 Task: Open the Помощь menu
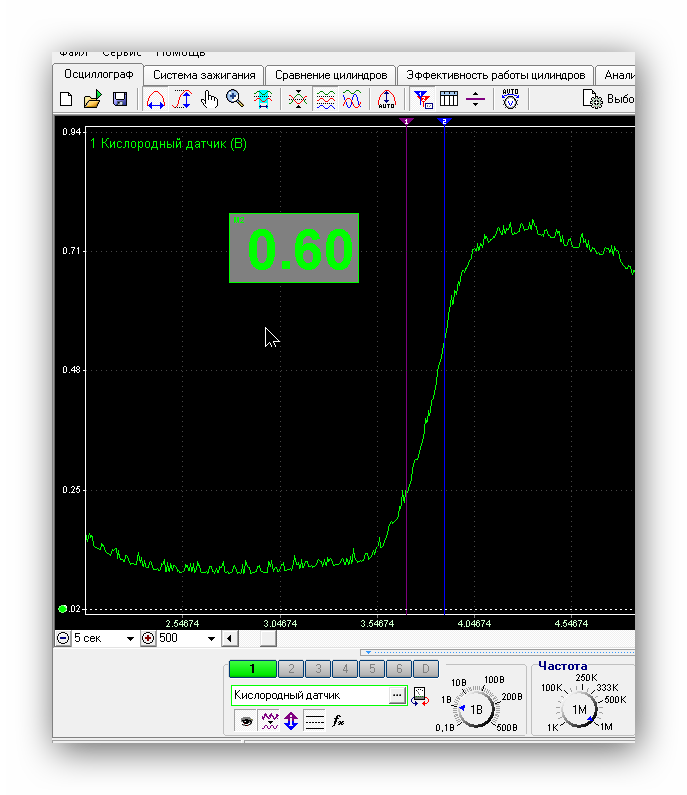180,53
